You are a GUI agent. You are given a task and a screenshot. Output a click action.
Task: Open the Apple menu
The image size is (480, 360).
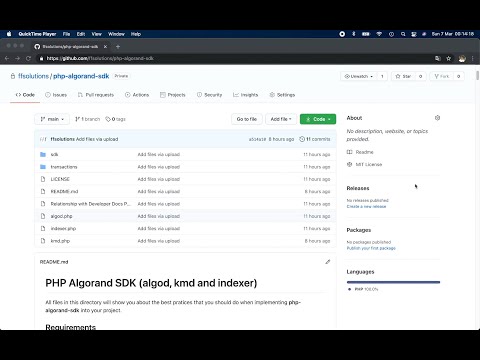9,34
